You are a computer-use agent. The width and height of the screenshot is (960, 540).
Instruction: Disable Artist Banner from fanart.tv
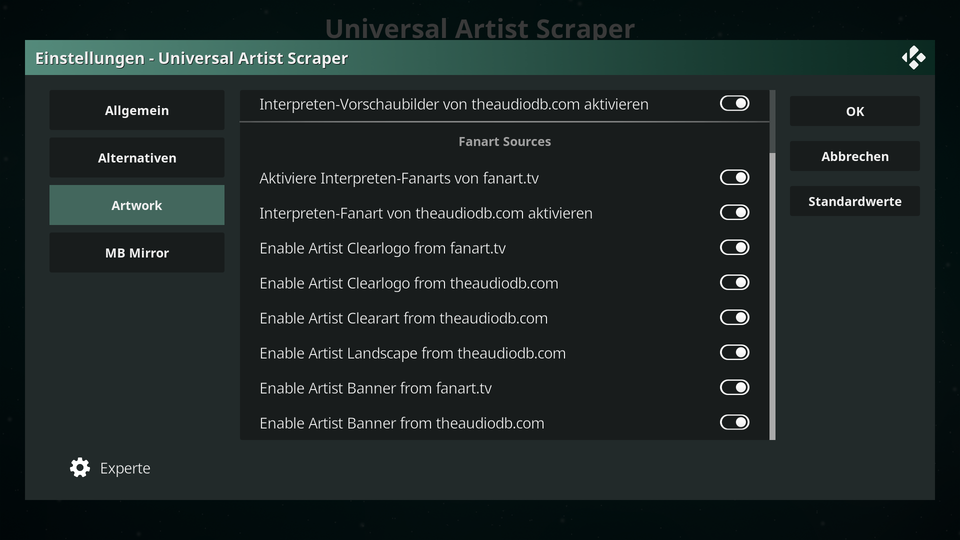(734, 387)
